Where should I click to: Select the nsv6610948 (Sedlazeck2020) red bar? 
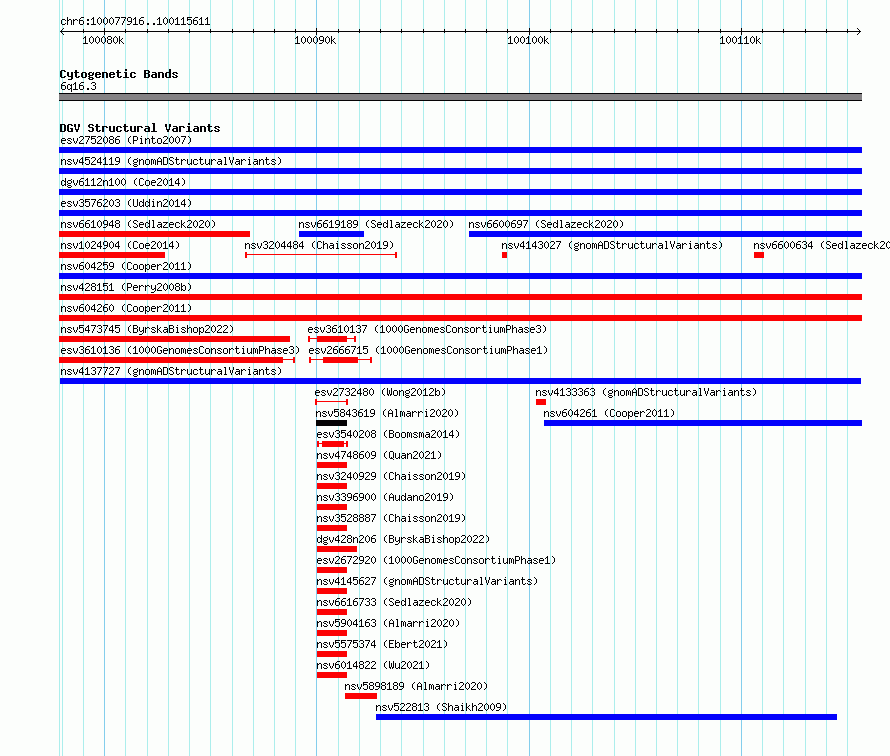point(154,234)
